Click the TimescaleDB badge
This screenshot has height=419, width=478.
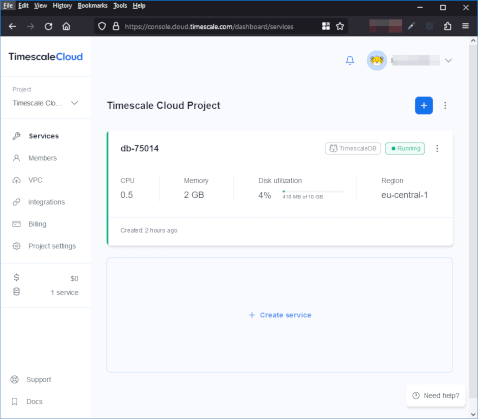(x=353, y=148)
